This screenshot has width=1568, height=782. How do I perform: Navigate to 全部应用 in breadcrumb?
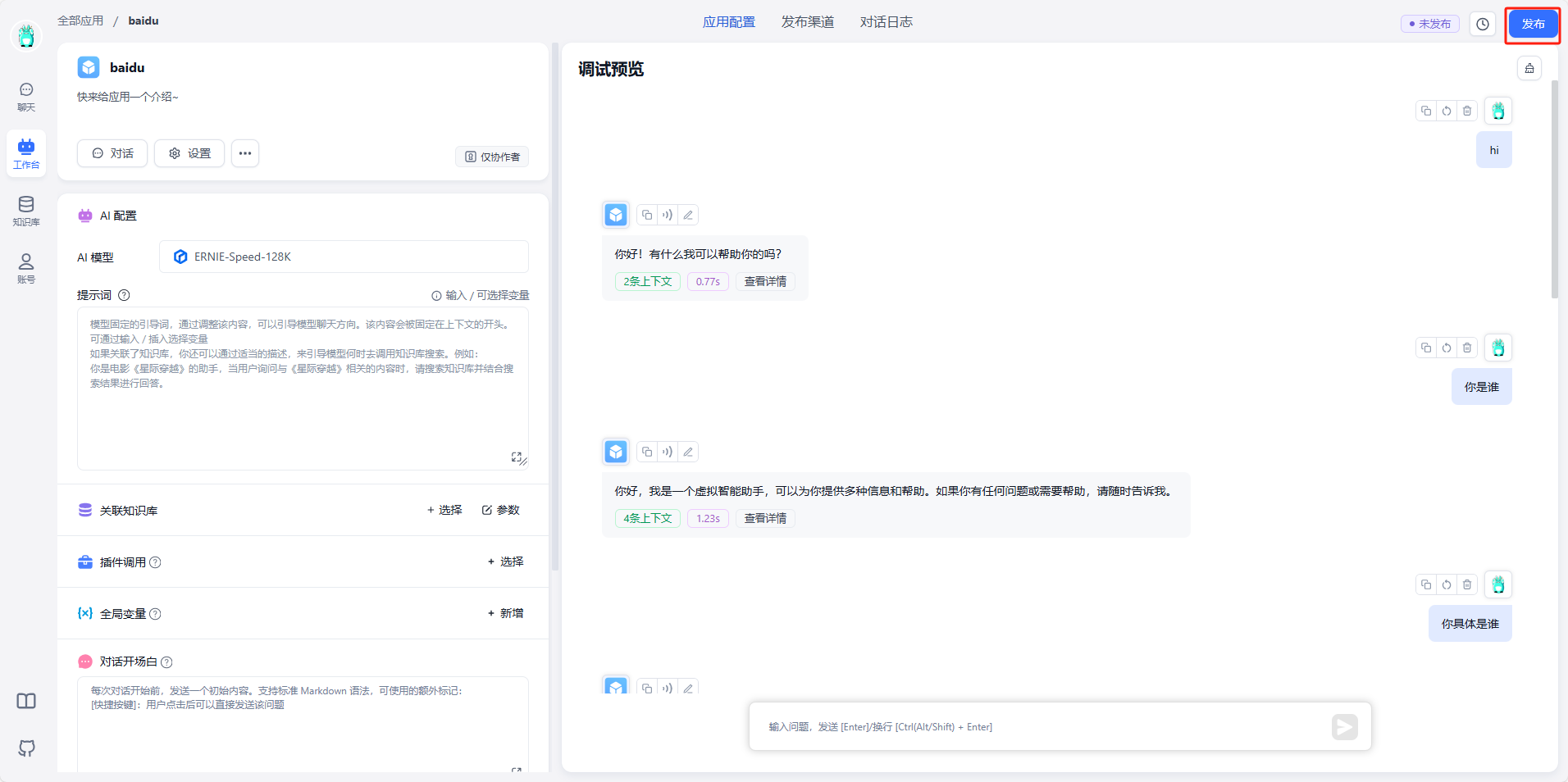[x=80, y=20]
